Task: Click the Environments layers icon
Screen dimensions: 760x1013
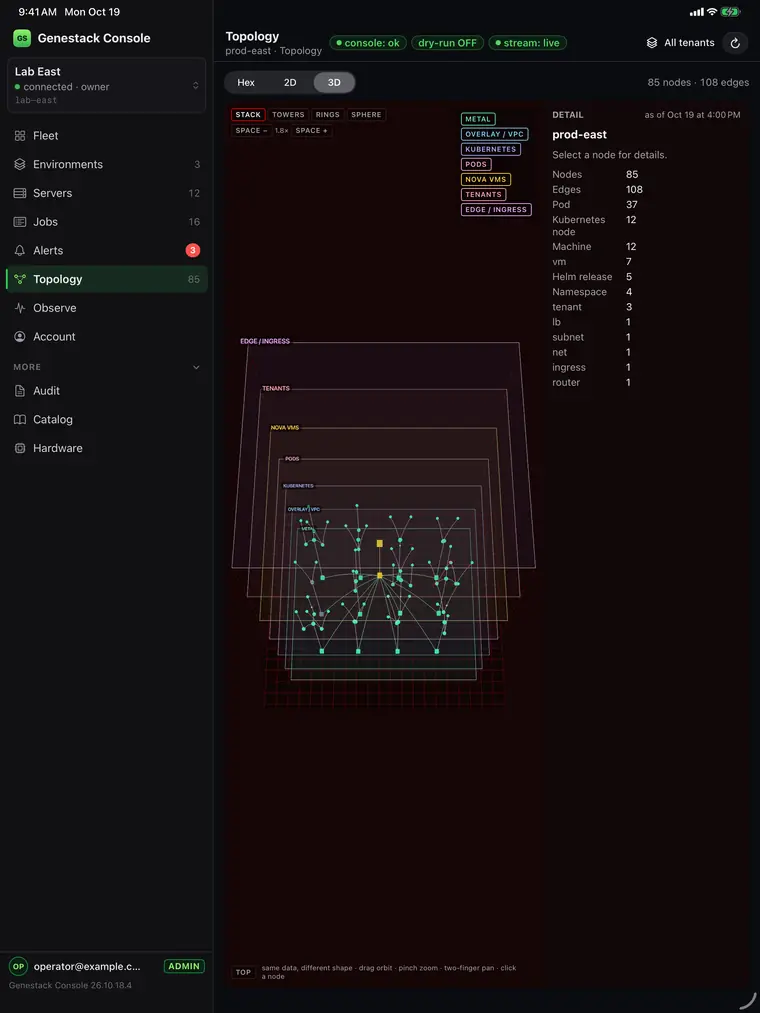Action: pos(20,164)
